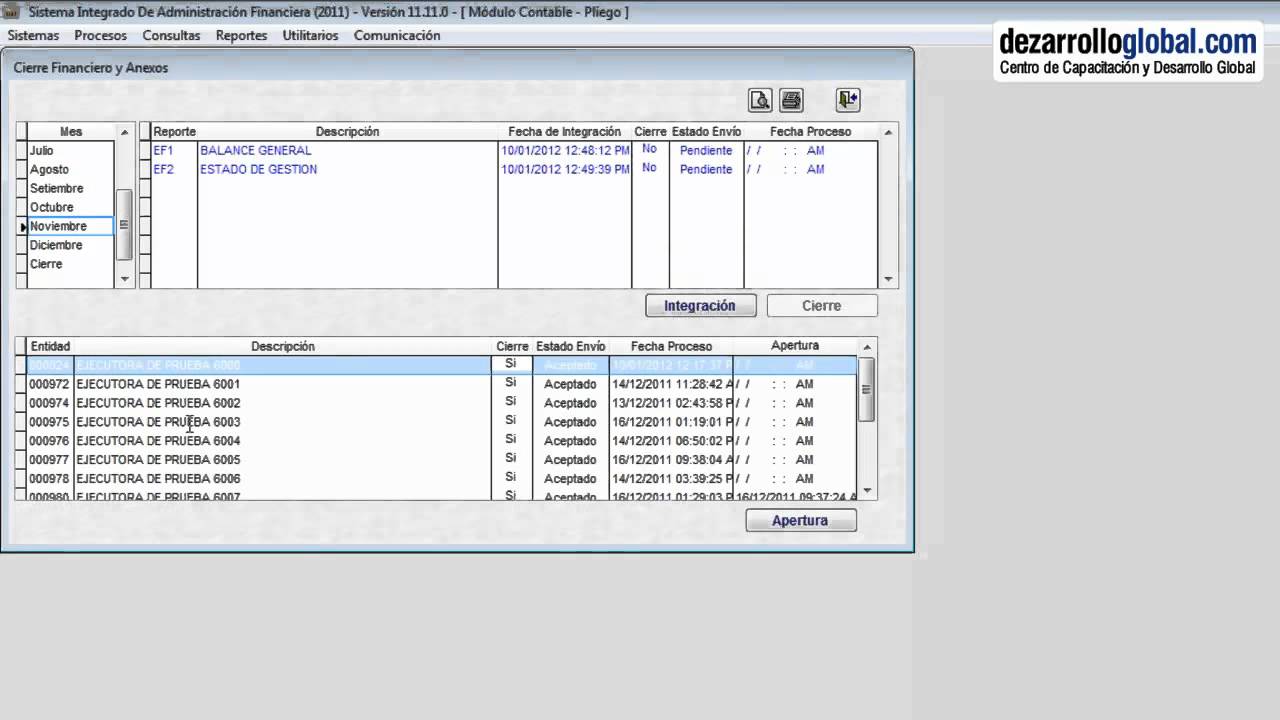
Task: Open the Consultas menu
Action: (x=171, y=35)
